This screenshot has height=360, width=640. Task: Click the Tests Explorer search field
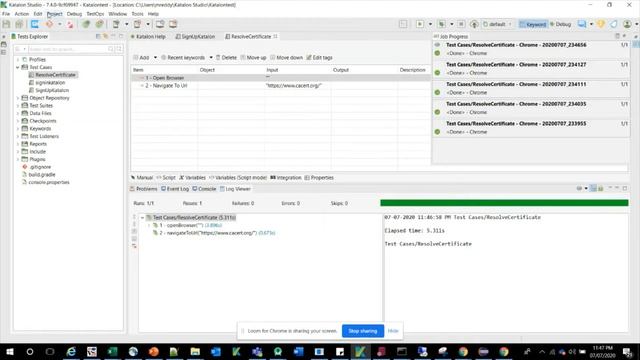[x=69, y=49]
